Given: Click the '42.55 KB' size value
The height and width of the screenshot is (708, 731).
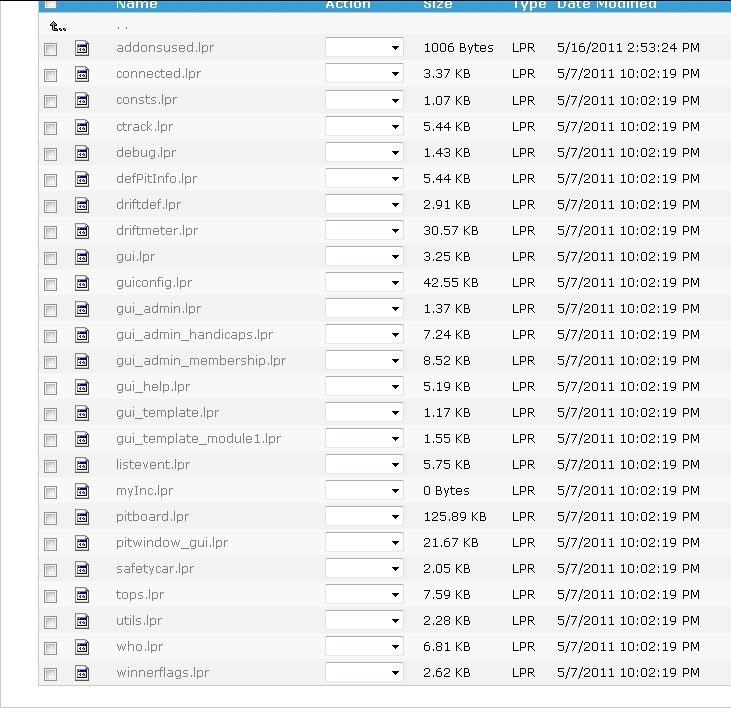Looking at the screenshot, I should pyautogui.click(x=451, y=283).
